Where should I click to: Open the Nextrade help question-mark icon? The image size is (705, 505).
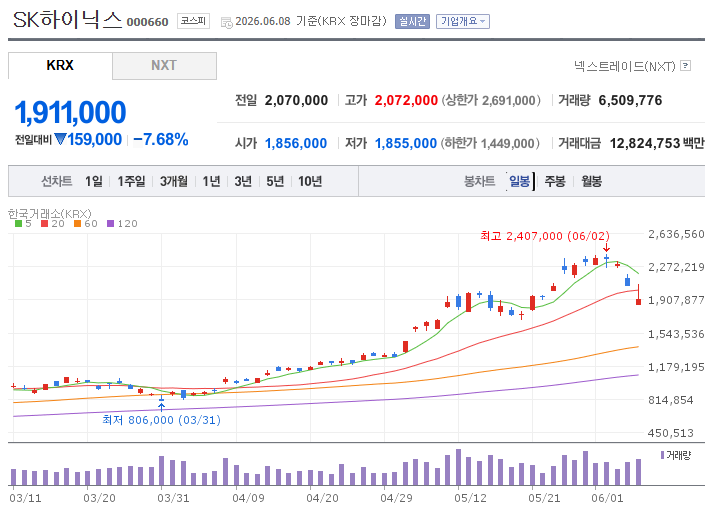click(x=685, y=66)
